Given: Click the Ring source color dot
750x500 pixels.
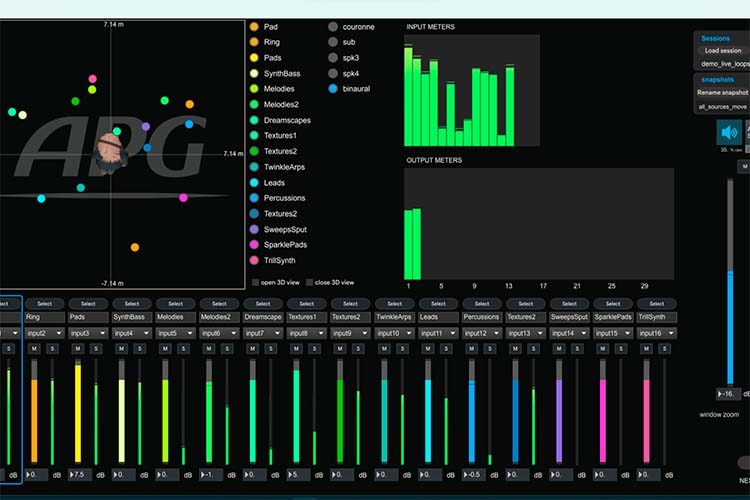Looking at the screenshot, I should [254, 42].
